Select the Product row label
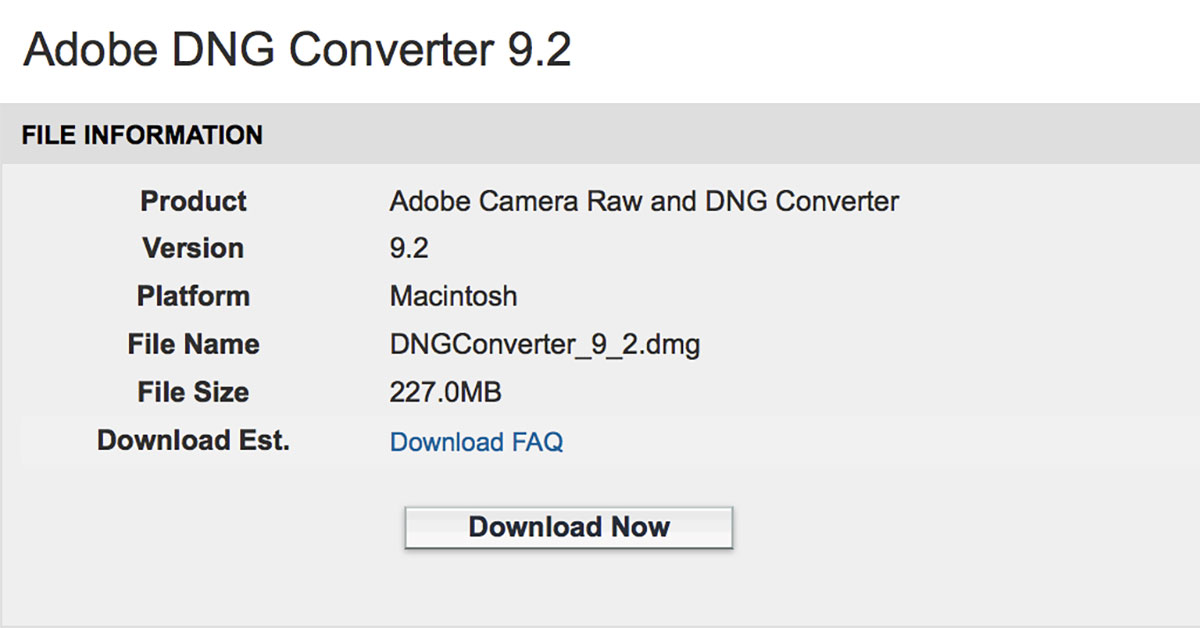The width and height of the screenshot is (1200, 628). point(193,201)
